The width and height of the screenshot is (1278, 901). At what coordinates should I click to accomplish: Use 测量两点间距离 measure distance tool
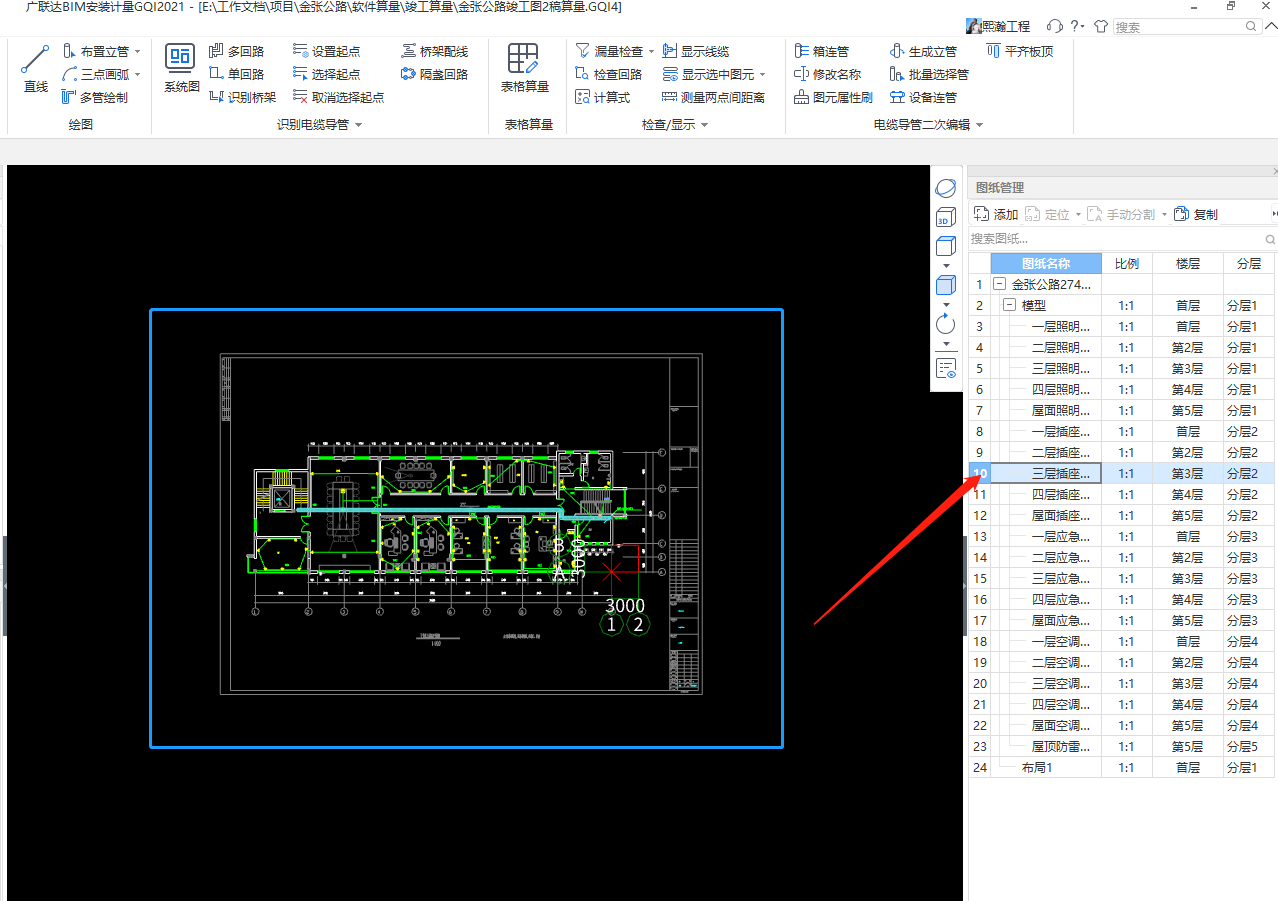click(x=714, y=97)
